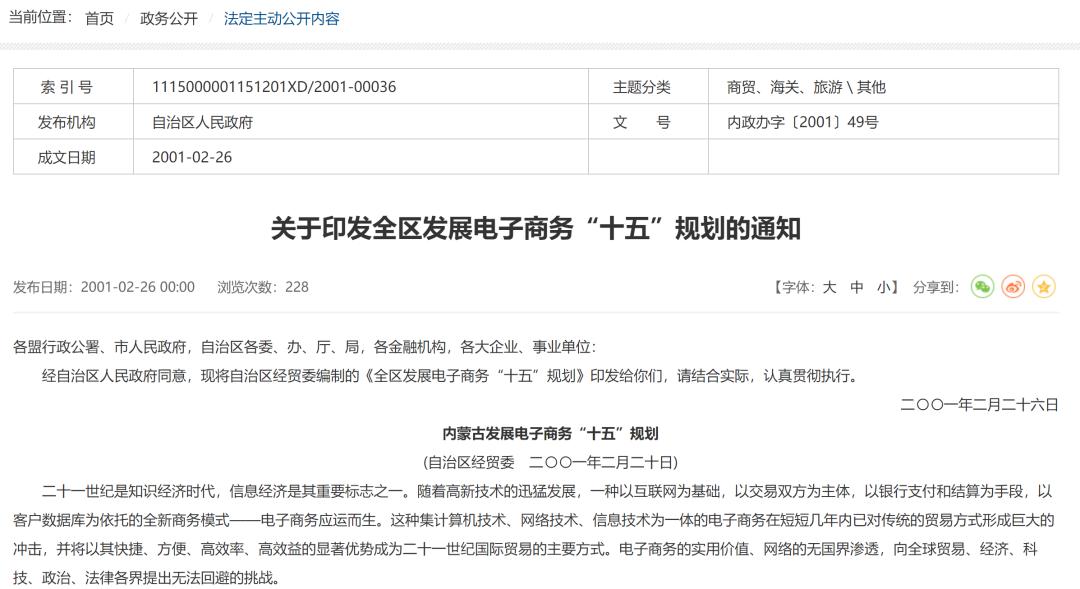
Task: Go to 首页 in the breadcrumb
Action: click(99, 19)
